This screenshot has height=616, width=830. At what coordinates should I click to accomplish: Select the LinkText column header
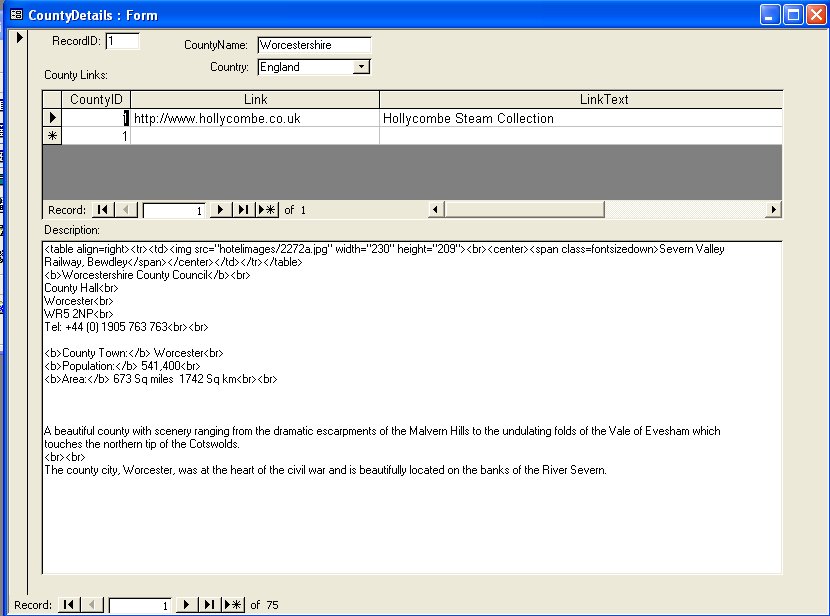pos(581,99)
